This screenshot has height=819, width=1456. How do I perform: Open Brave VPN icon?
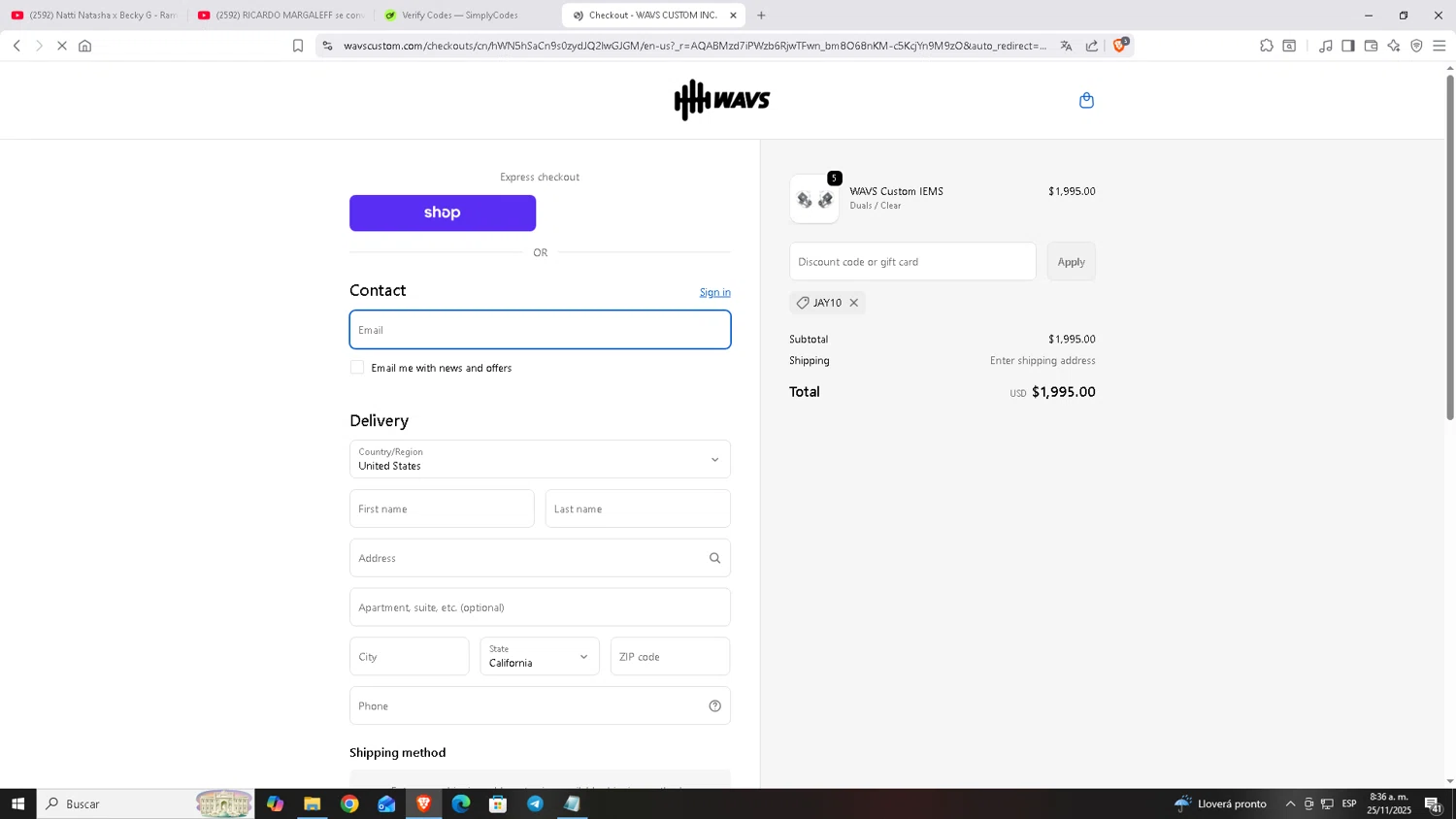coord(1416,46)
